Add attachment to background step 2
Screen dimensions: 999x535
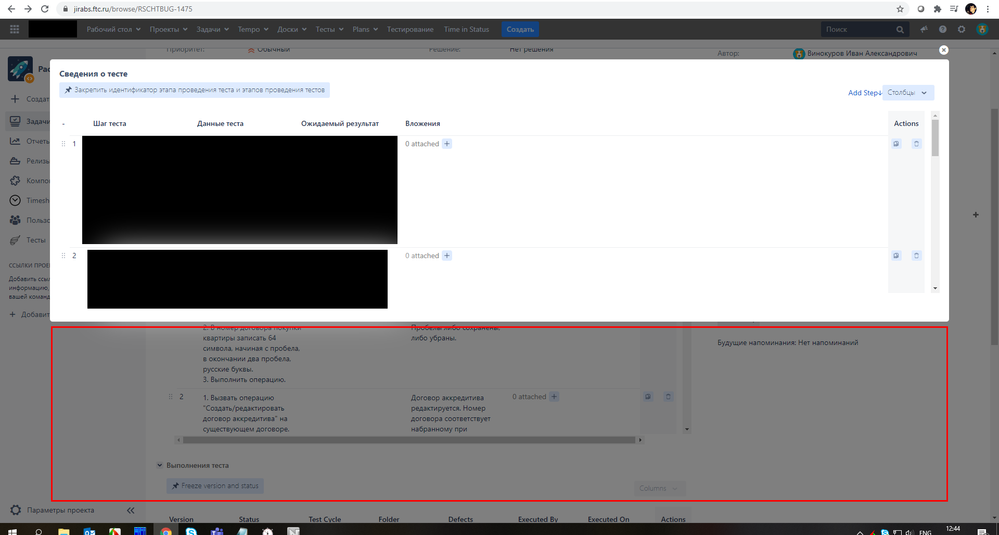click(554, 397)
